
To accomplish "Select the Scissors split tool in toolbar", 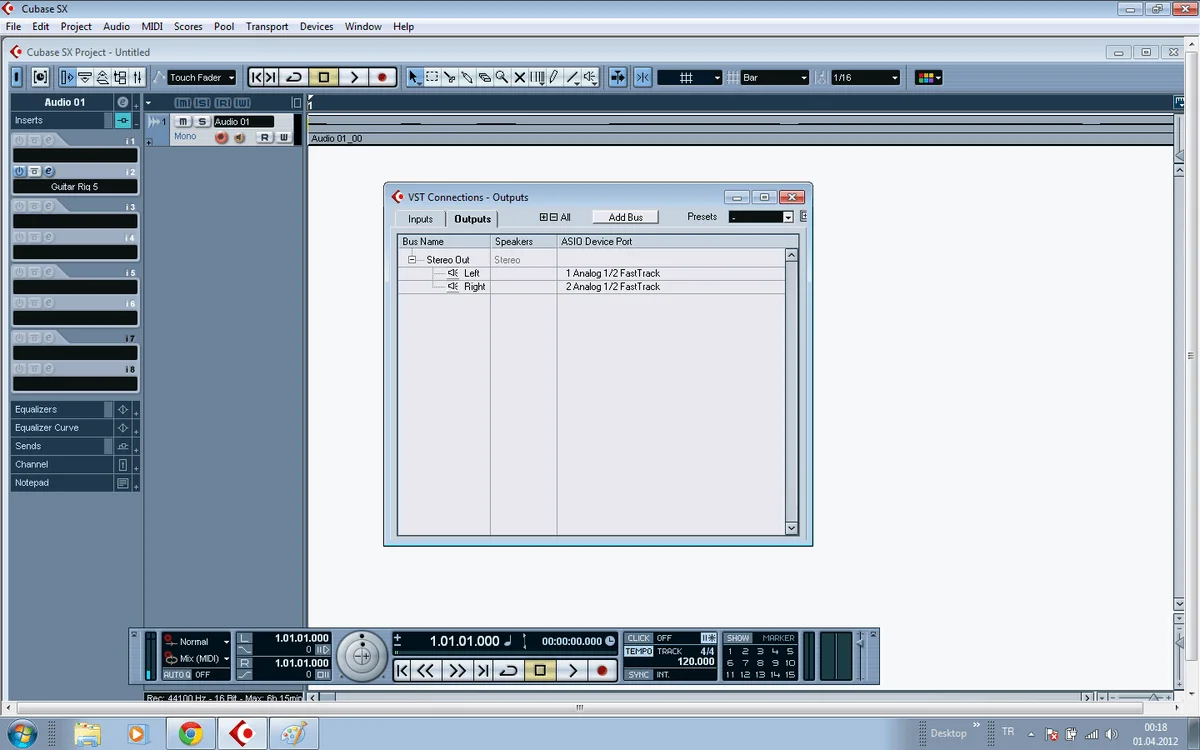I will [x=449, y=77].
